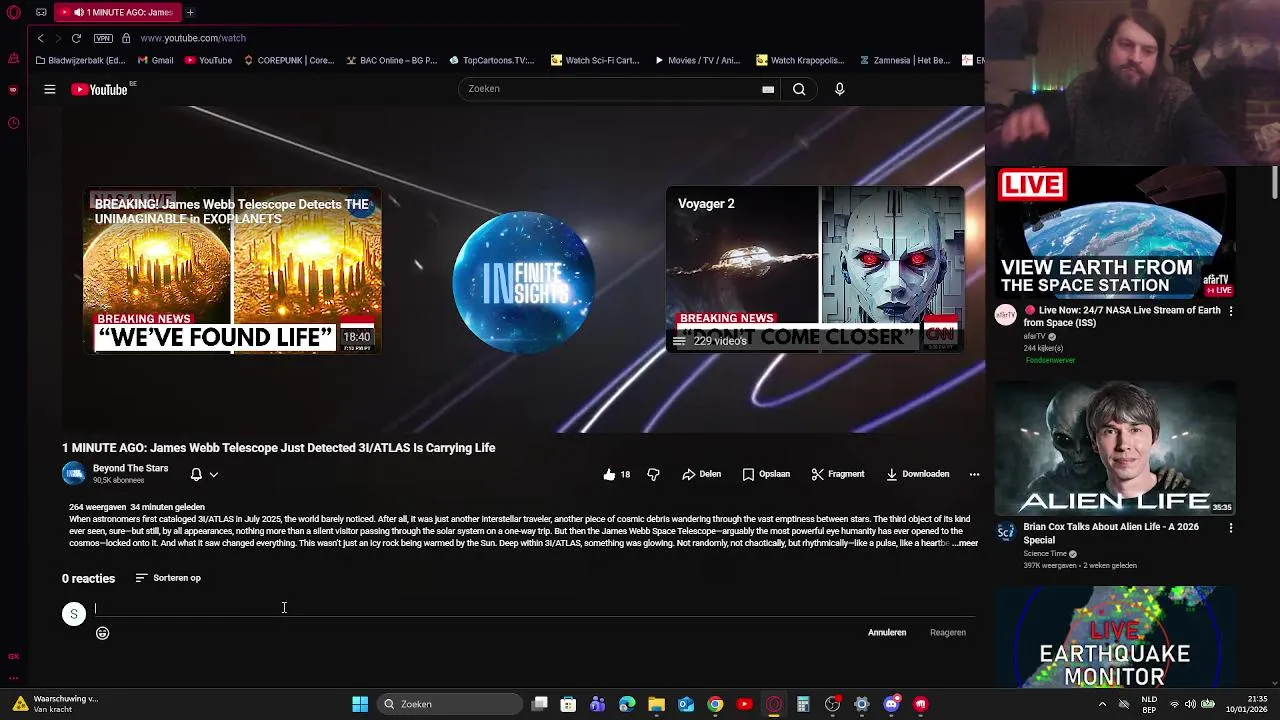Image resolution: width=1280 pixels, height=720 pixels.
Task: Open options for NASA Live Stream video
Action: pyautogui.click(x=1230, y=311)
